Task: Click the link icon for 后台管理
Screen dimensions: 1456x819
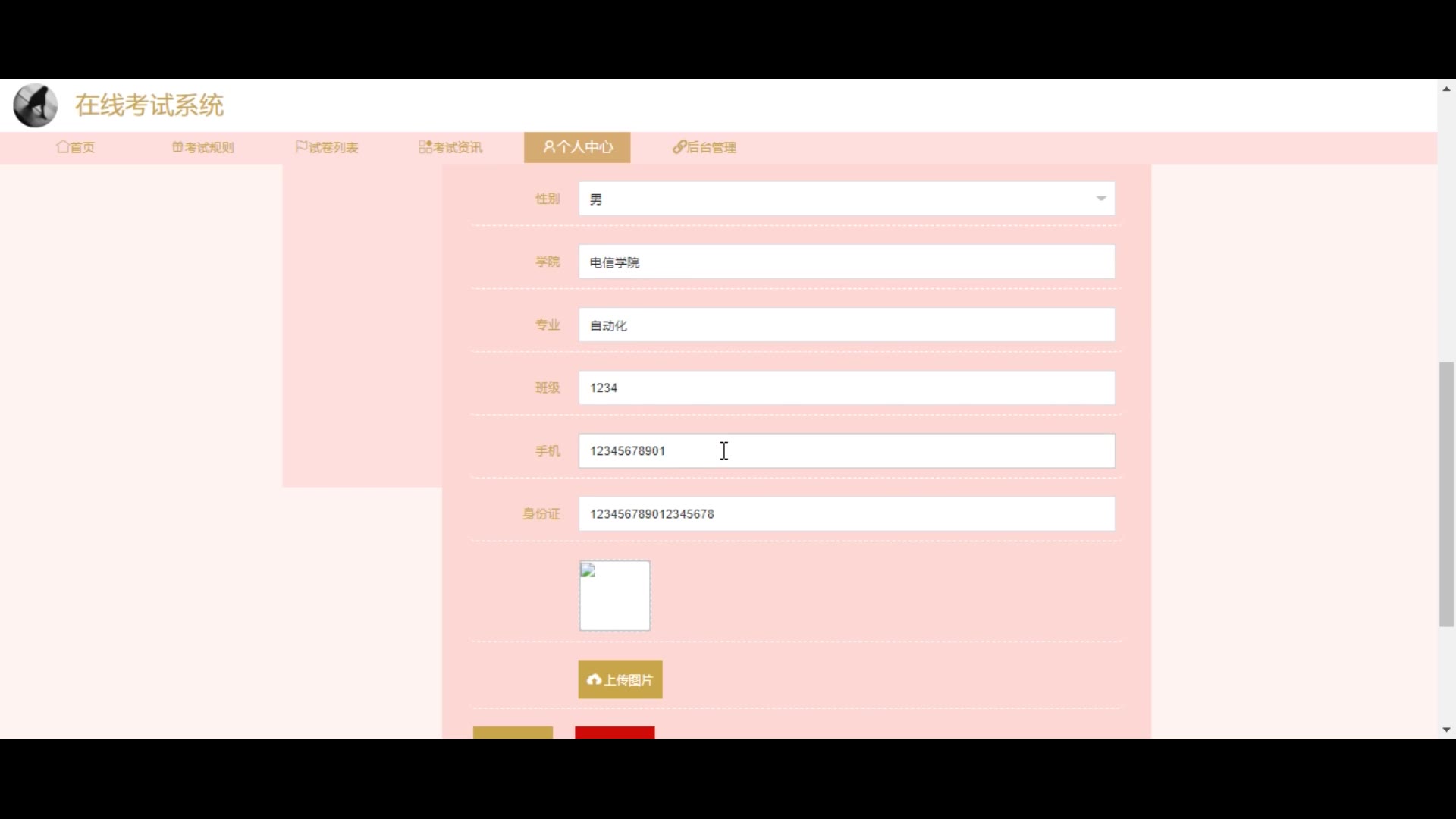Action: pyautogui.click(x=679, y=147)
